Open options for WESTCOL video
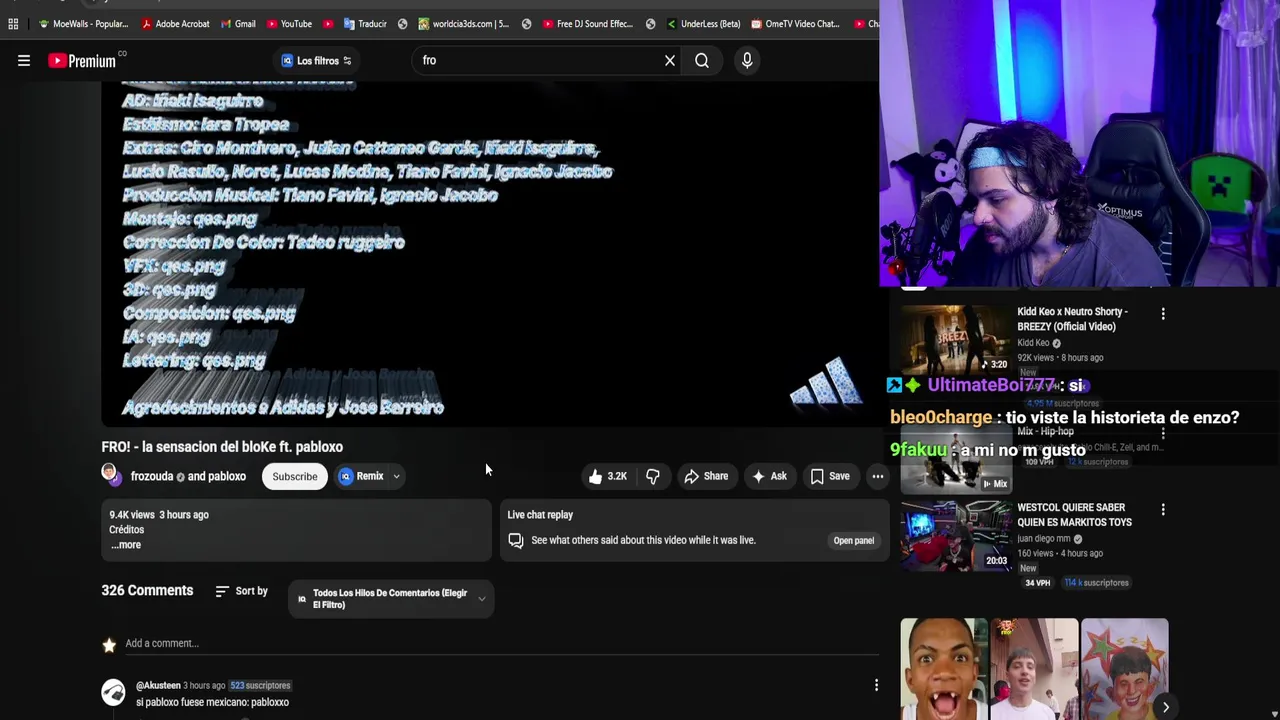The height and width of the screenshot is (720, 1280). [x=1163, y=510]
